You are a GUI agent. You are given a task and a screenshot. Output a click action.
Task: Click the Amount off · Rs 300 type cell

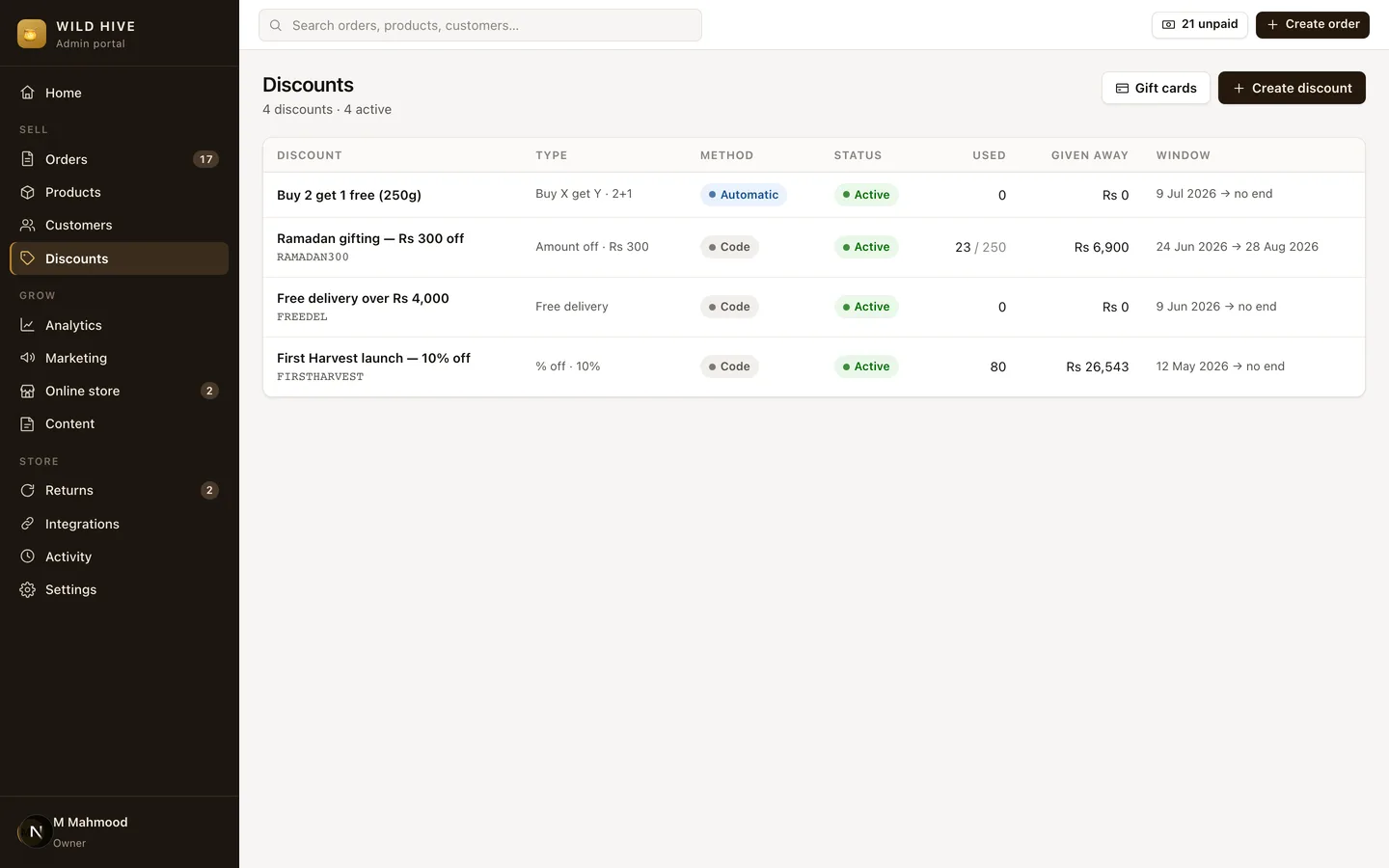[x=592, y=247]
